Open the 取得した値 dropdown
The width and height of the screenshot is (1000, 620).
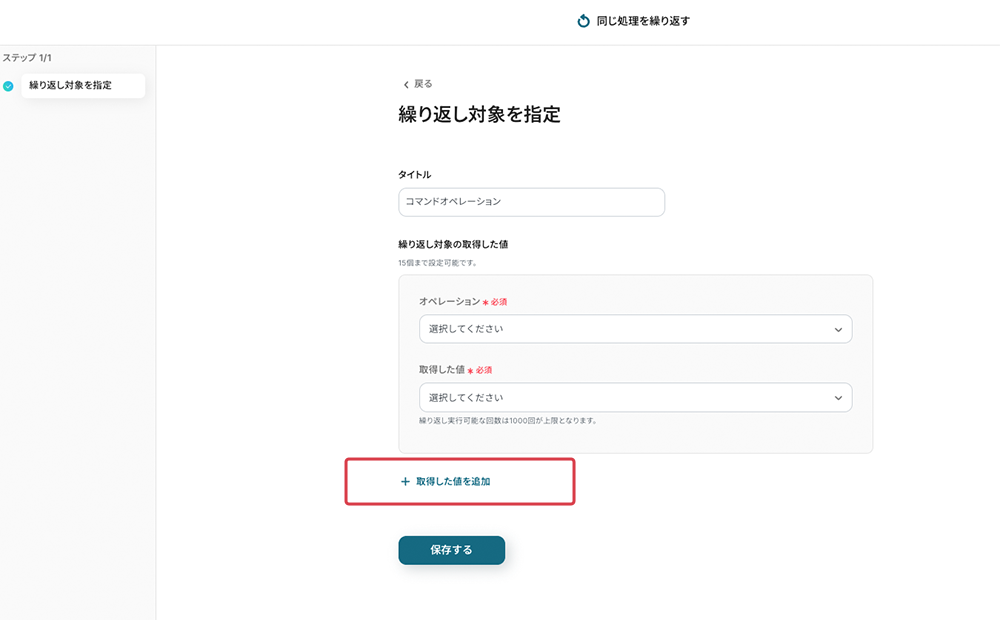635,397
